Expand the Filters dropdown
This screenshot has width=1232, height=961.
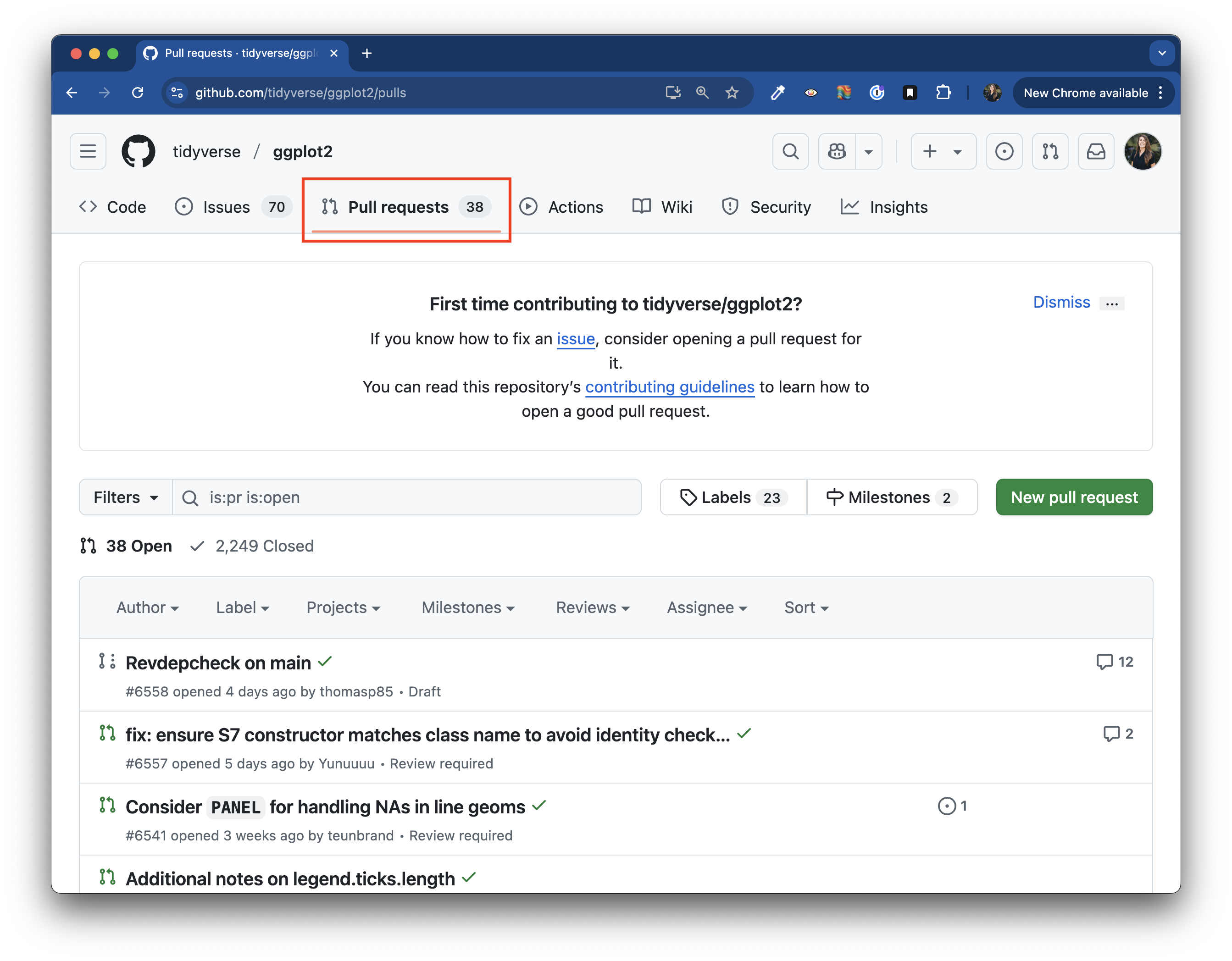click(125, 497)
